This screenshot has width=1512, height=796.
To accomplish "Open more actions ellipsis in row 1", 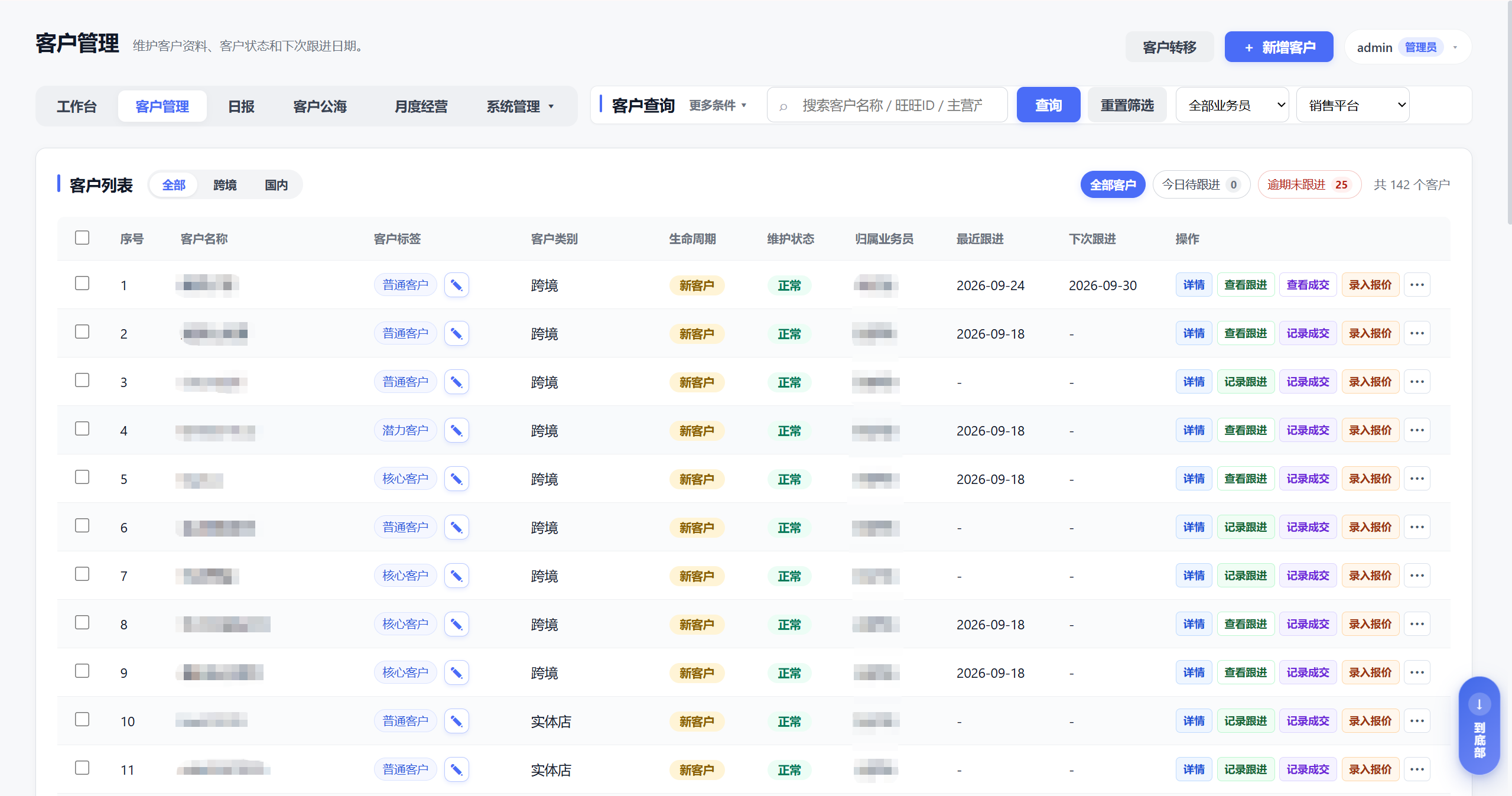I will tap(1417, 285).
